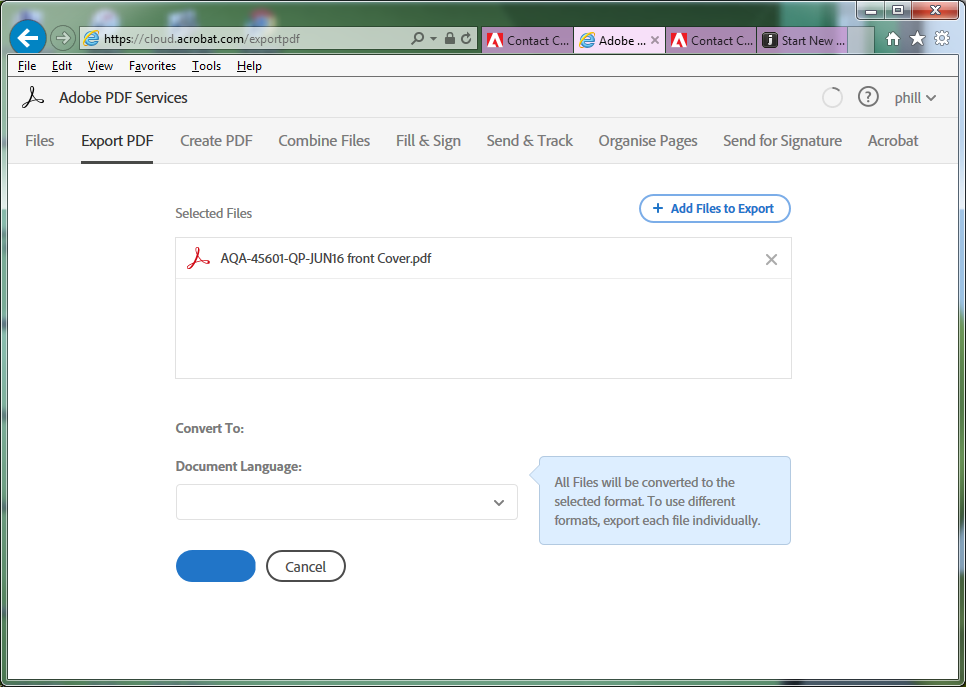Open the help question mark icon
This screenshot has width=966, height=687.
(x=868, y=97)
